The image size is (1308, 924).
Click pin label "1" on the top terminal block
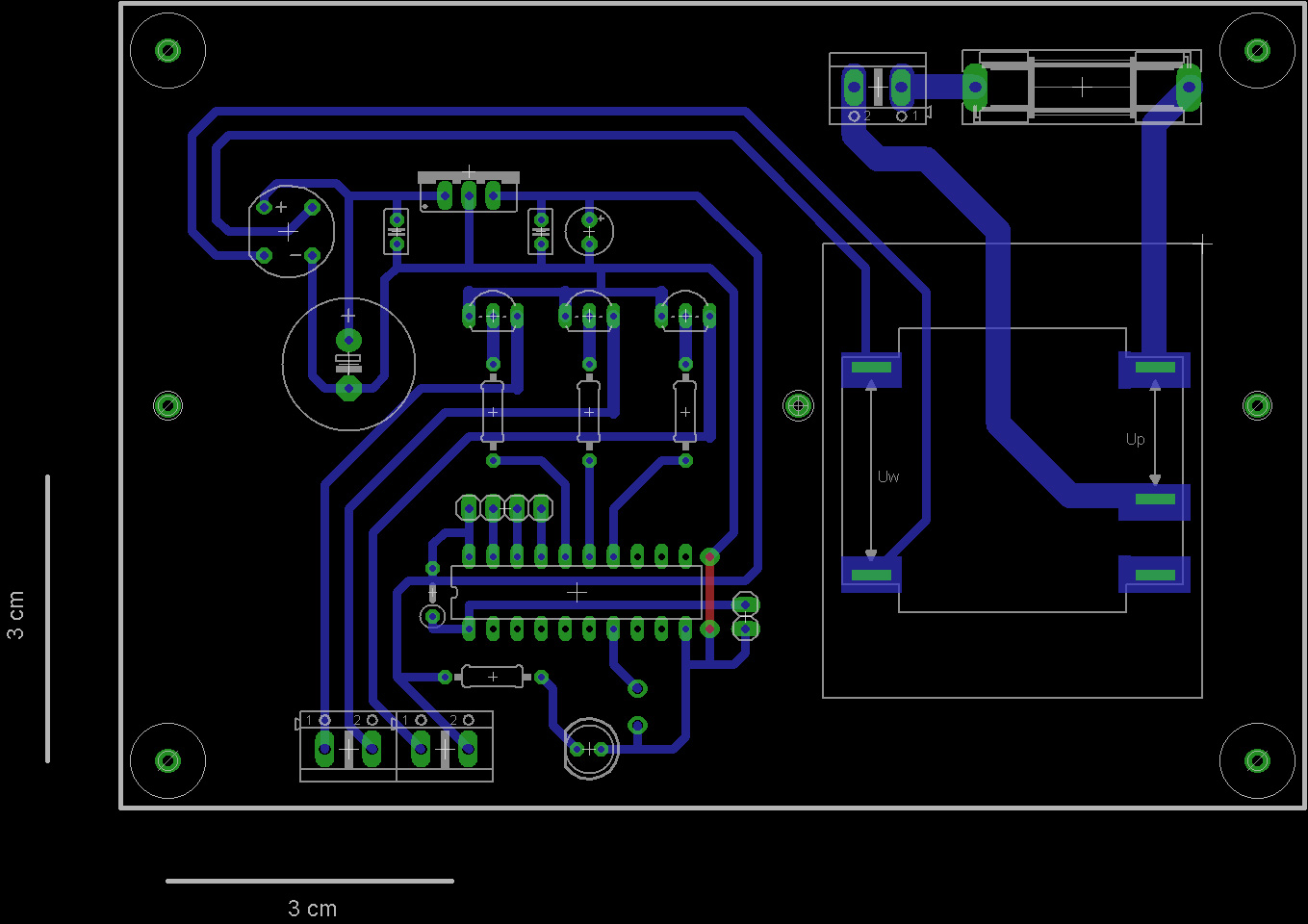(x=915, y=115)
